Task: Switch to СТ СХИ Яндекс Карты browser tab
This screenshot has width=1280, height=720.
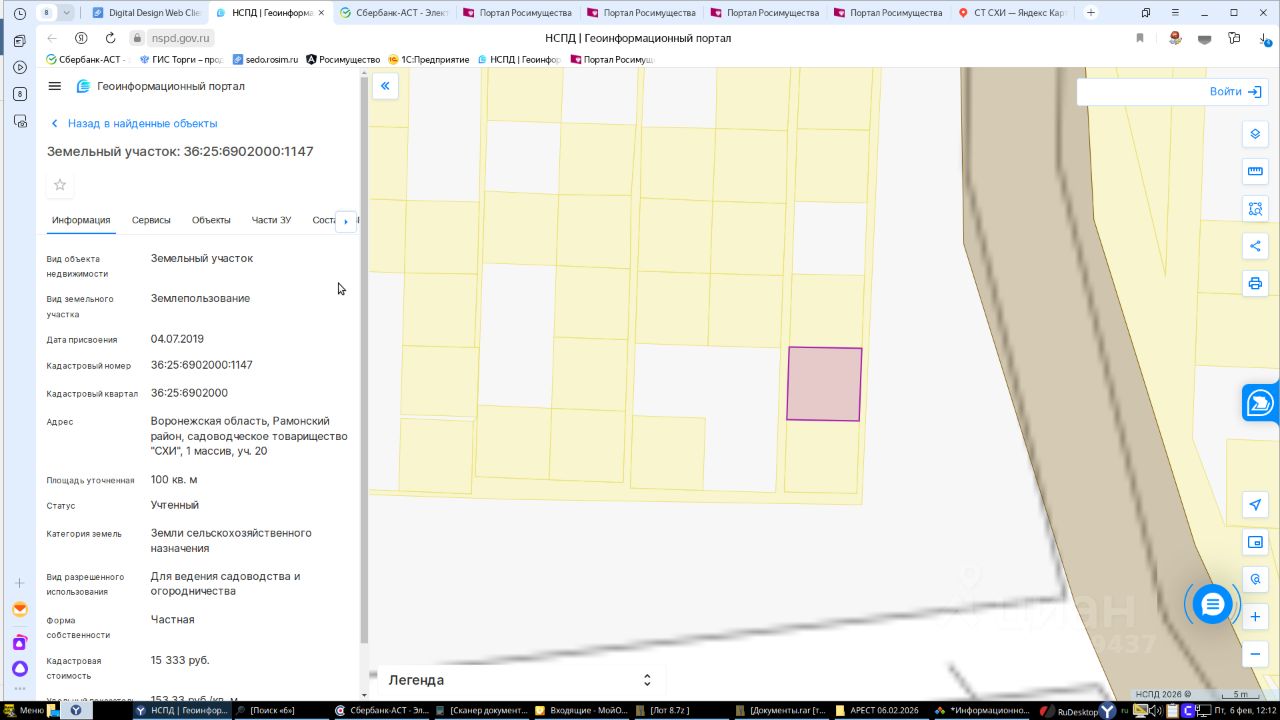Action: tap(1014, 13)
